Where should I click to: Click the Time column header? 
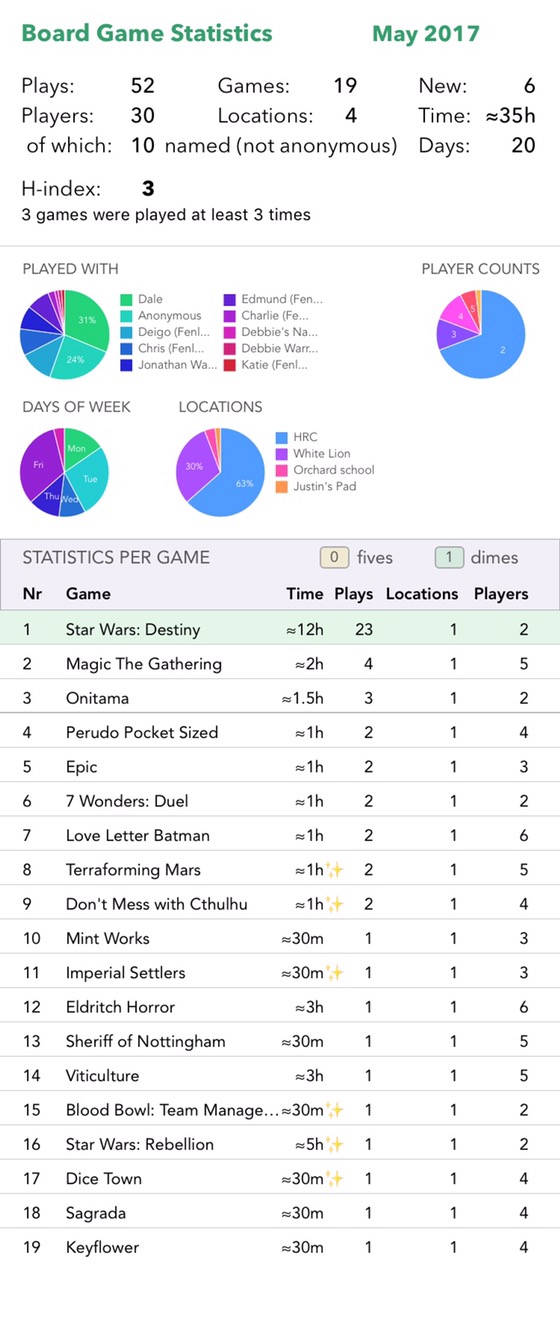pos(305,593)
